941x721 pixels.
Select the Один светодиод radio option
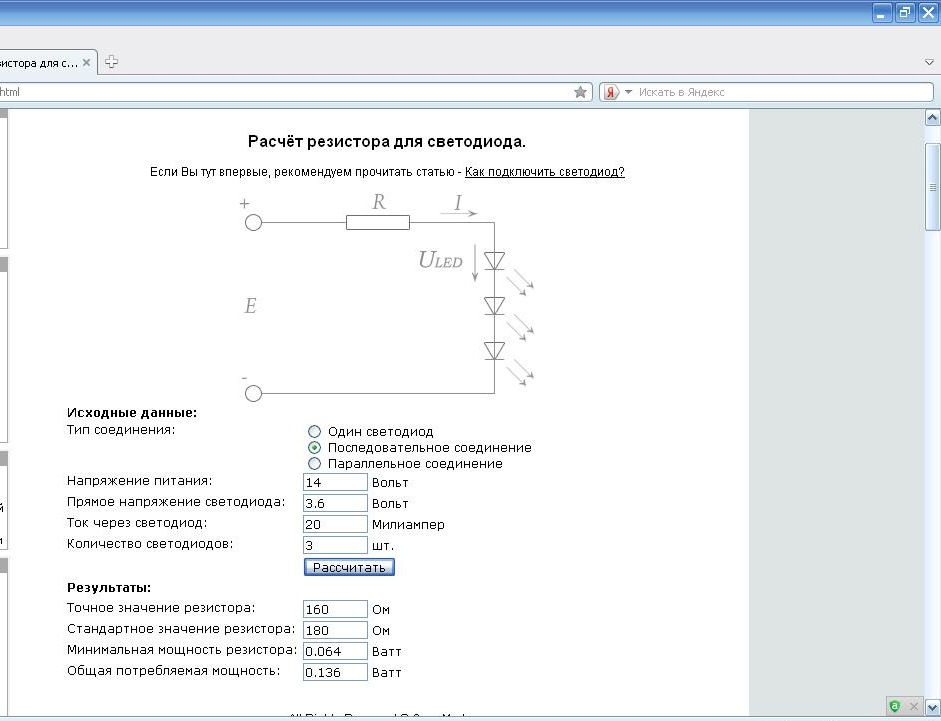pyautogui.click(x=314, y=431)
